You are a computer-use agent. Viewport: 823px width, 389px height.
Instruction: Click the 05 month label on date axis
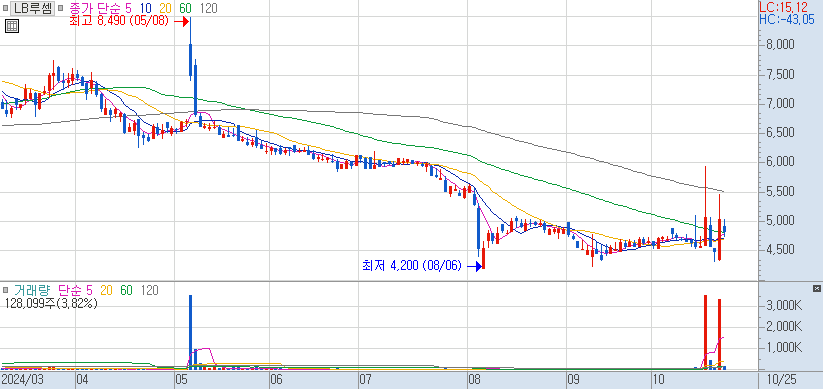181,379
